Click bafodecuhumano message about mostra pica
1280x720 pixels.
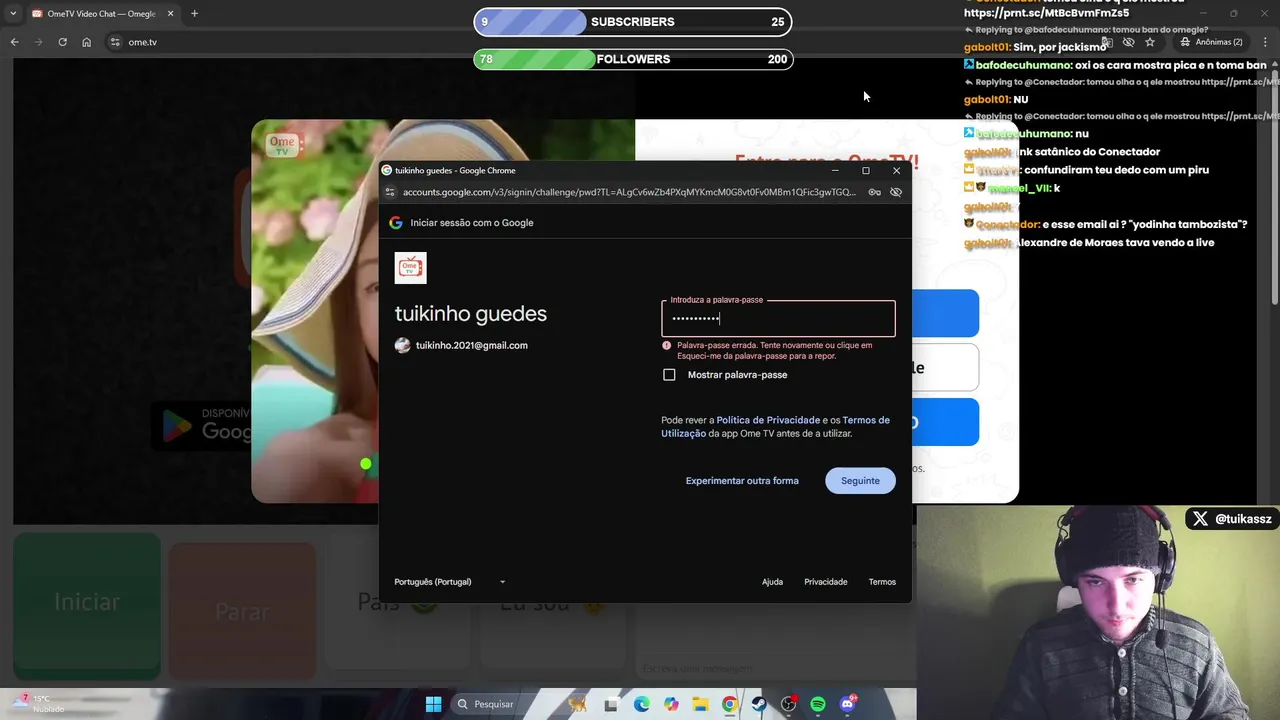[1115, 65]
